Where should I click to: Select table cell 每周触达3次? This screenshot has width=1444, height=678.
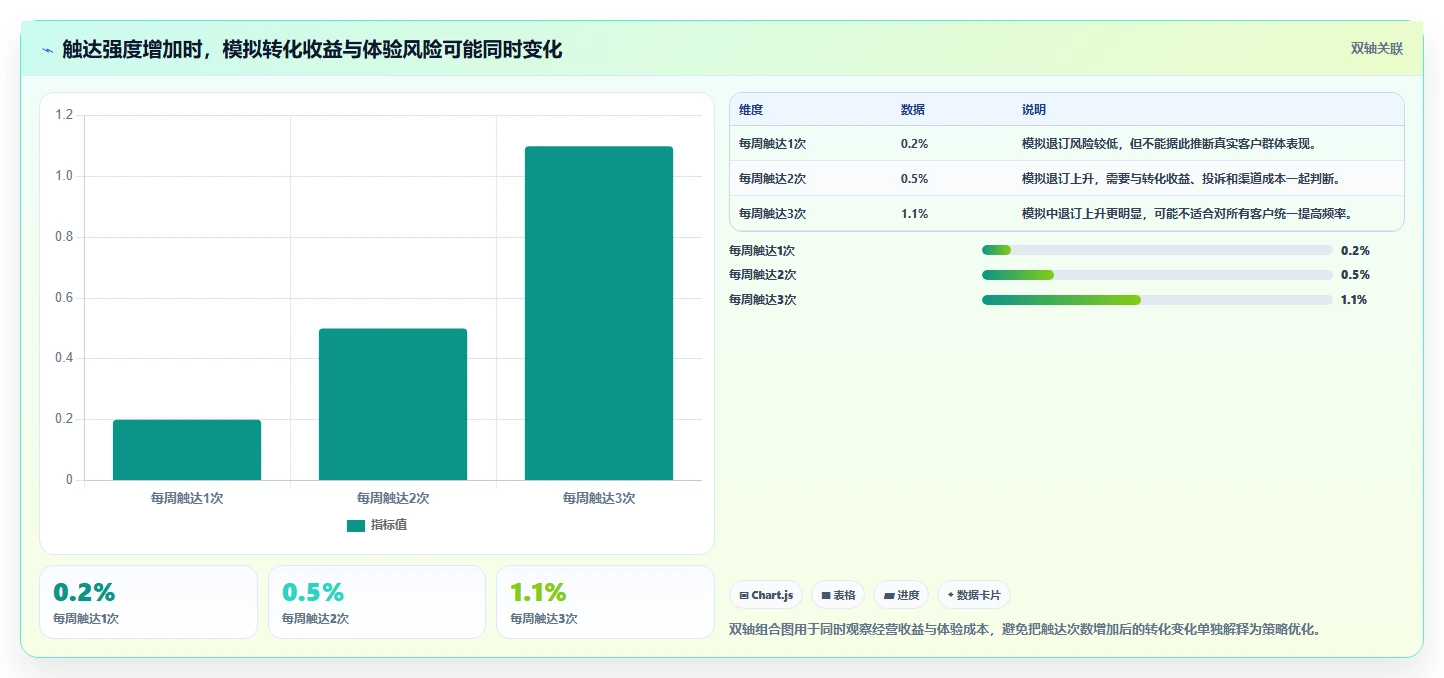pyautogui.click(x=772, y=214)
